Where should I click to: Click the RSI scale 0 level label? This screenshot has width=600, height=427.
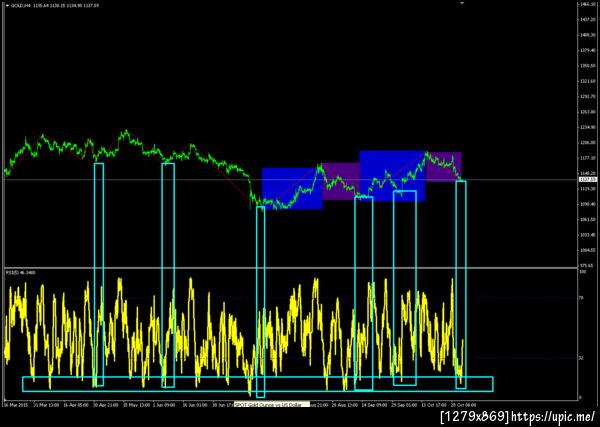coord(581,398)
